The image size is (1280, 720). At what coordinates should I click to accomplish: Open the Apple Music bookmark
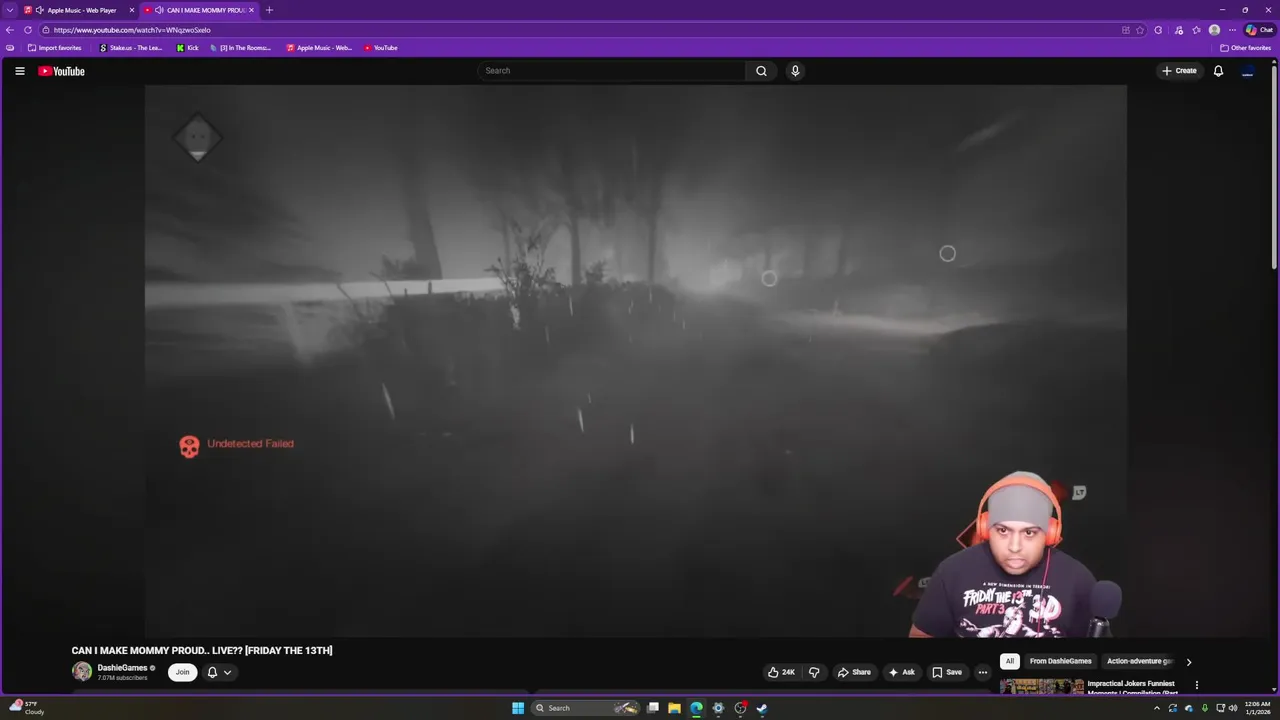pos(319,48)
